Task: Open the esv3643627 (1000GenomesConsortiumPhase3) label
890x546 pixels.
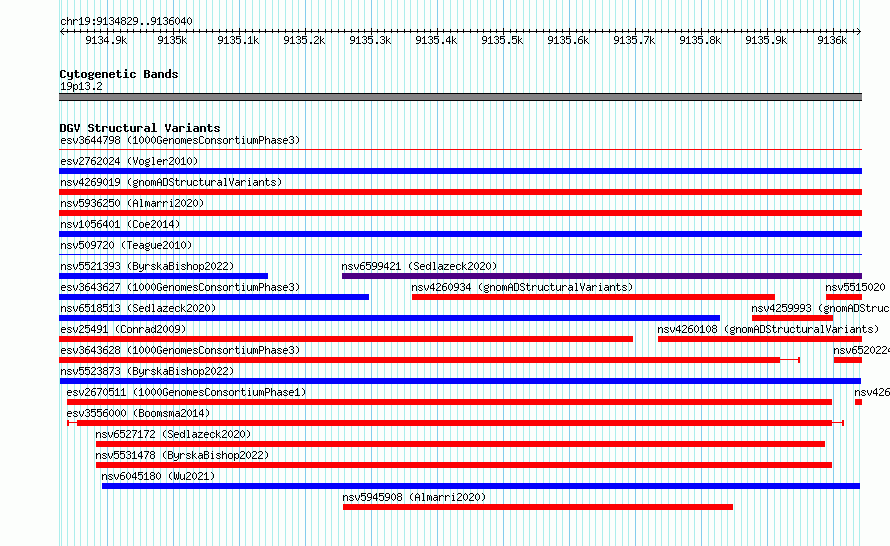Action: 180,287
